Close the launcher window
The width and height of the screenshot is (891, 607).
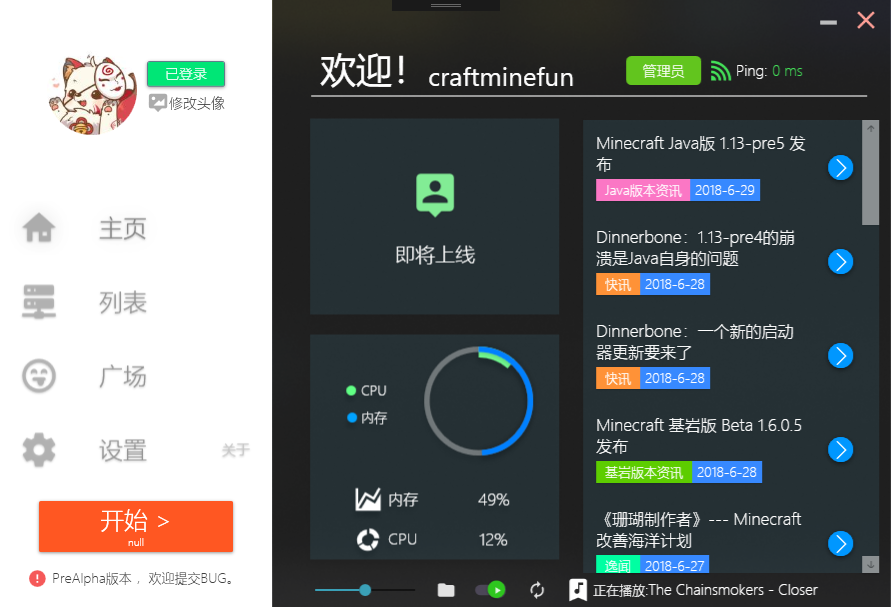[x=866, y=20]
